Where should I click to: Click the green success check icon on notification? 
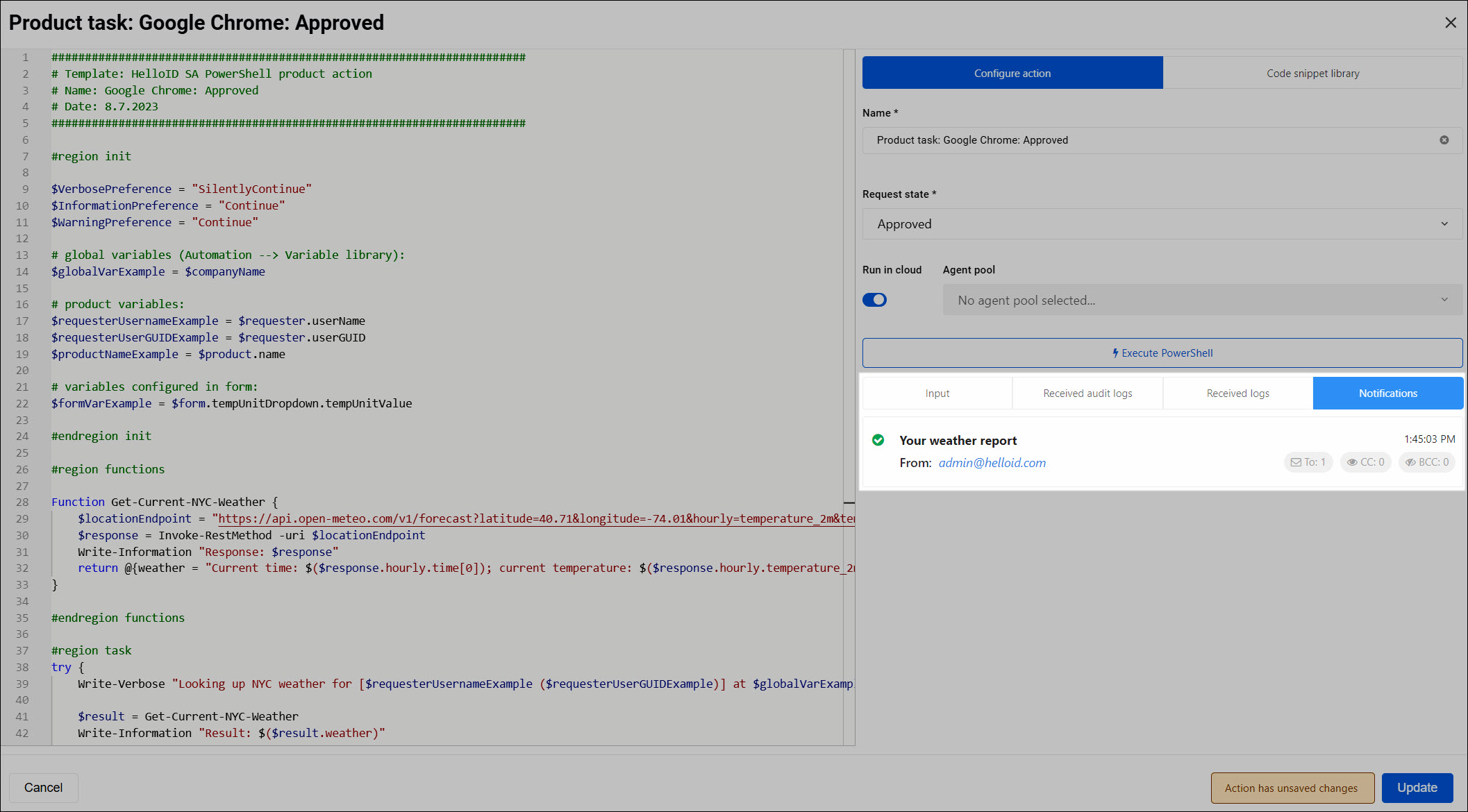tap(878, 440)
